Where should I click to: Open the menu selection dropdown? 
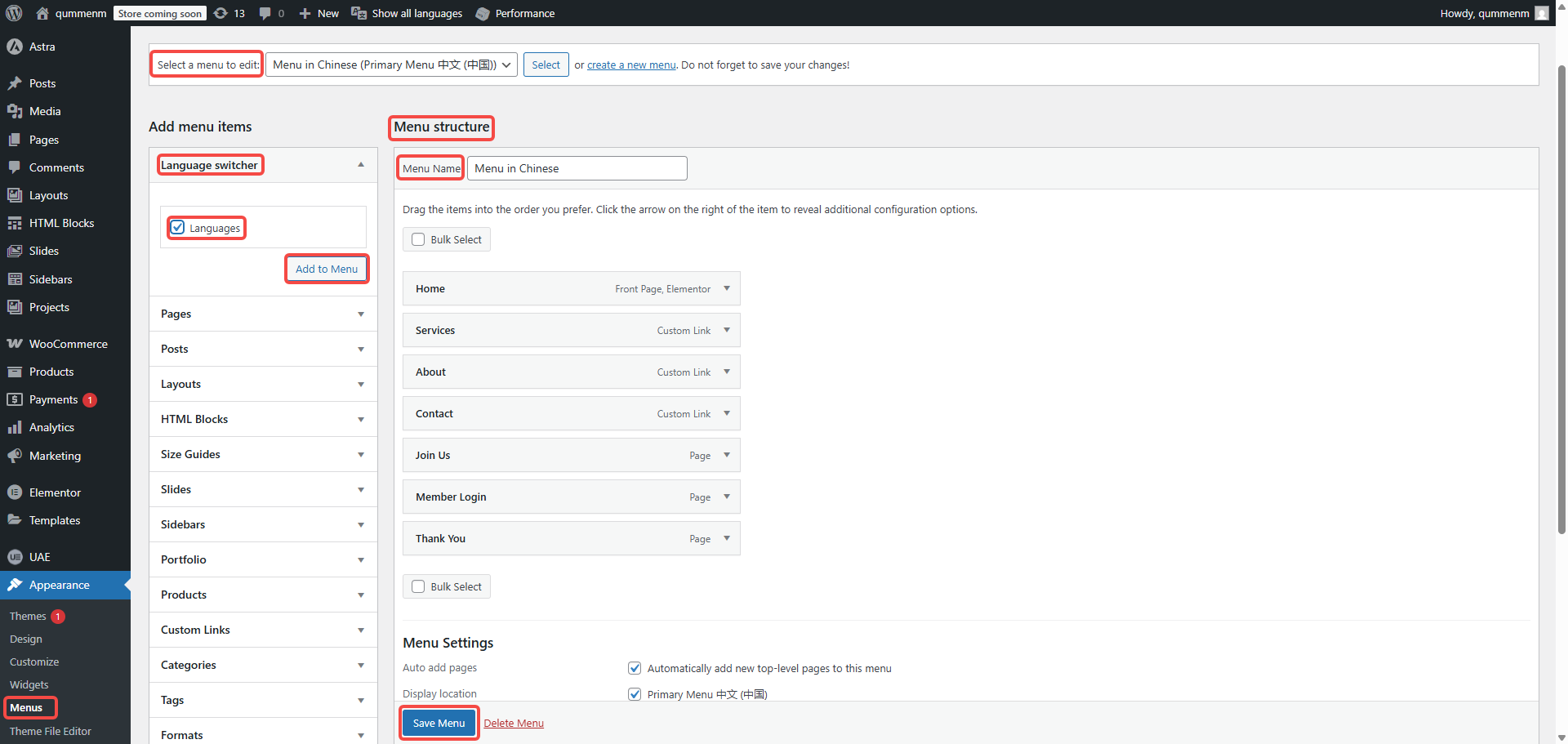pos(390,65)
